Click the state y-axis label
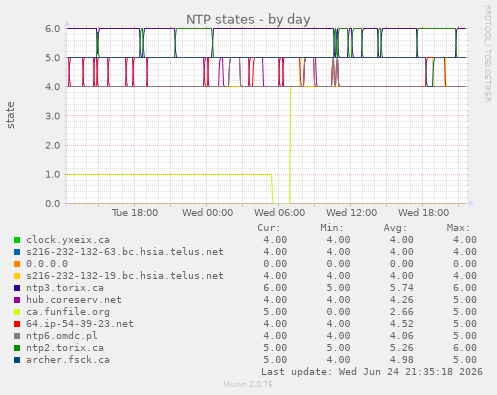 click(11, 115)
